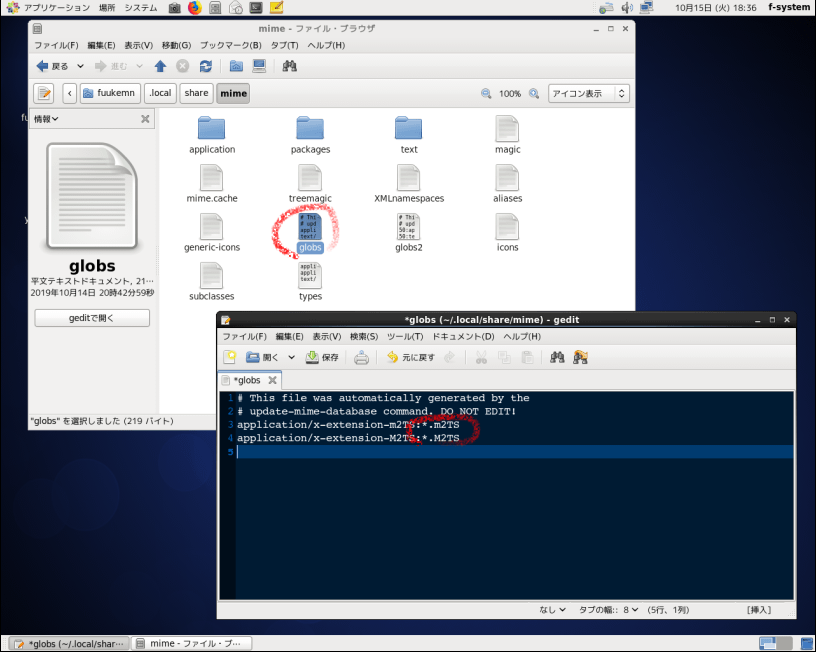This screenshot has width=816, height=652.
Task: Zoom in on file browser view
Action: pos(534,94)
